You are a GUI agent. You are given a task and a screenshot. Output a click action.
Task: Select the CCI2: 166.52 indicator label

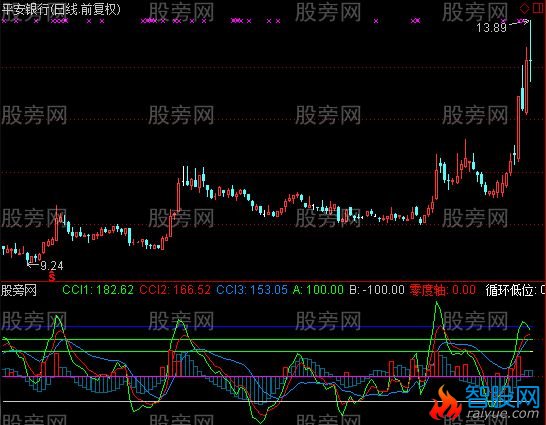coord(175,290)
